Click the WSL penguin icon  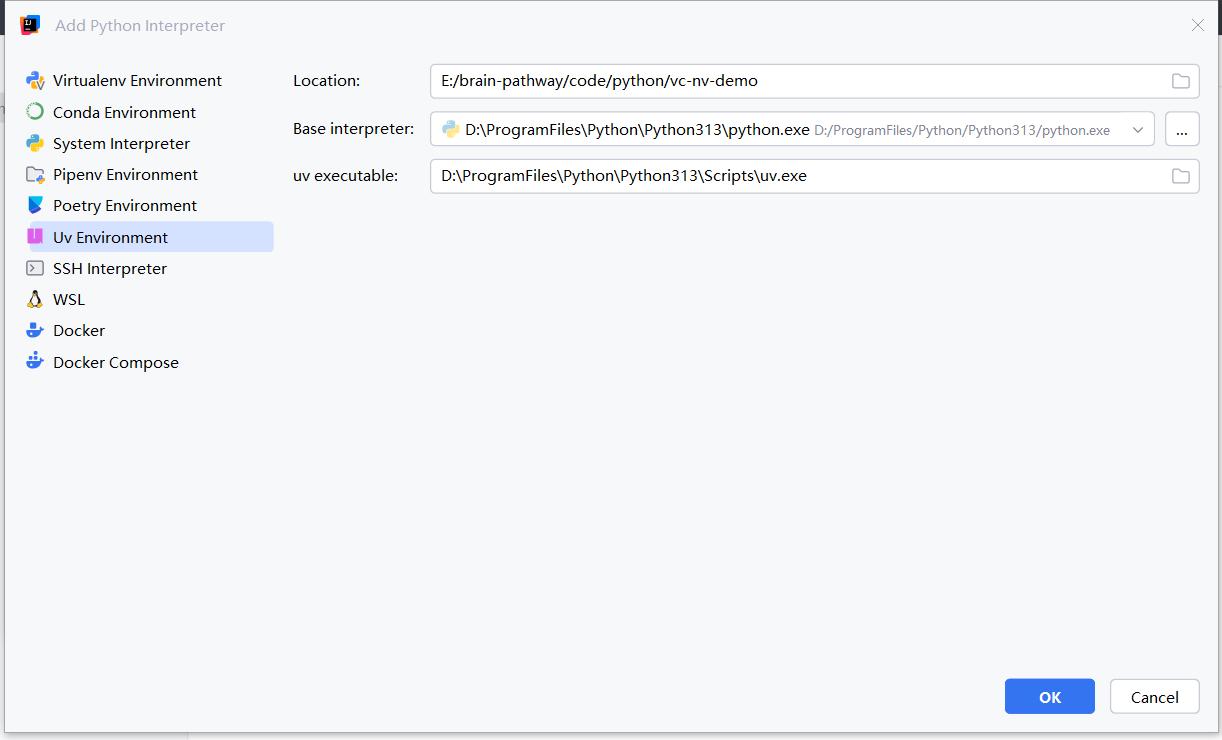point(35,299)
